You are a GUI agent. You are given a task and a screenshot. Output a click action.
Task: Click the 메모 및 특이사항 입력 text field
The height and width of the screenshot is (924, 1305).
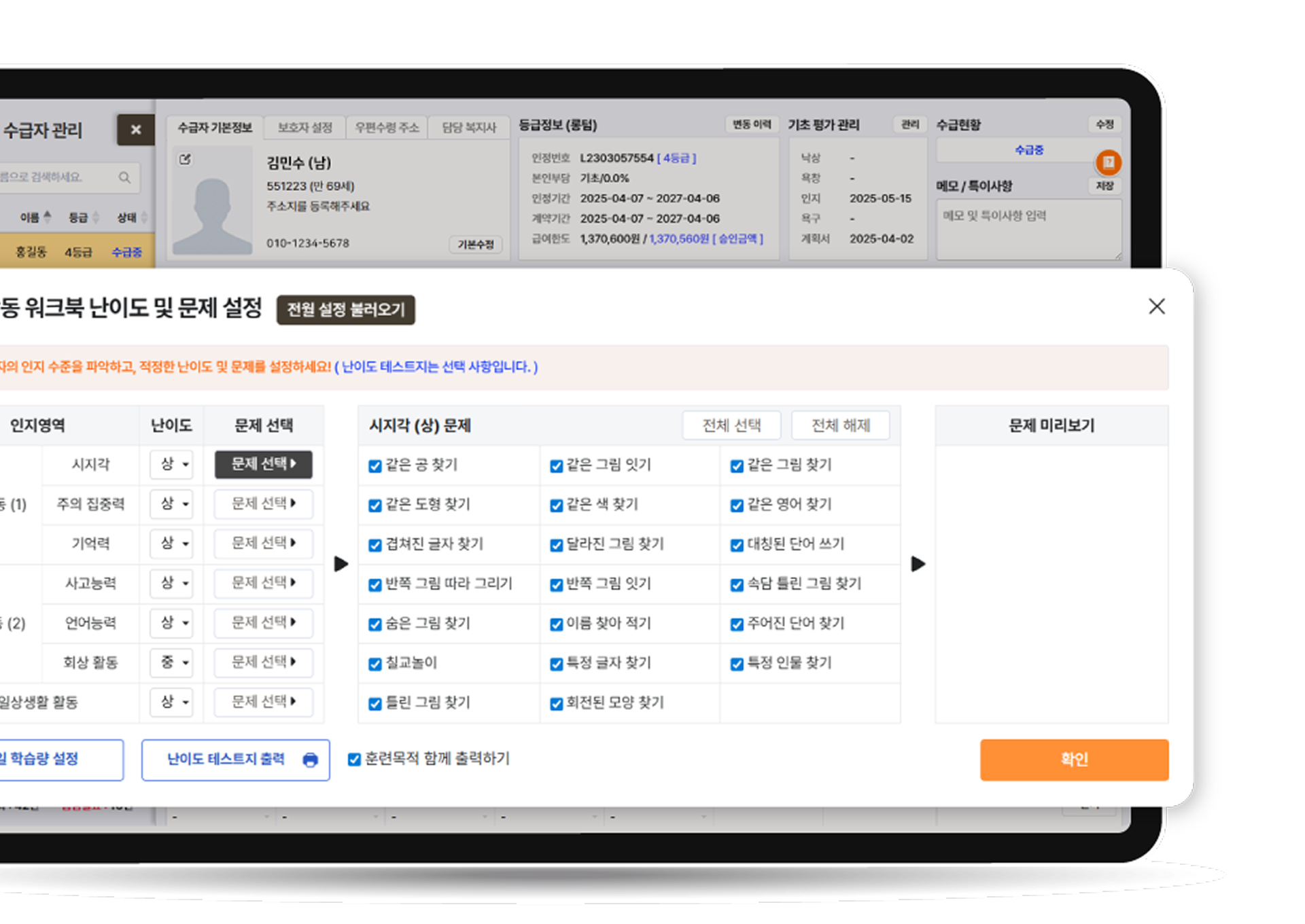(x=1028, y=230)
